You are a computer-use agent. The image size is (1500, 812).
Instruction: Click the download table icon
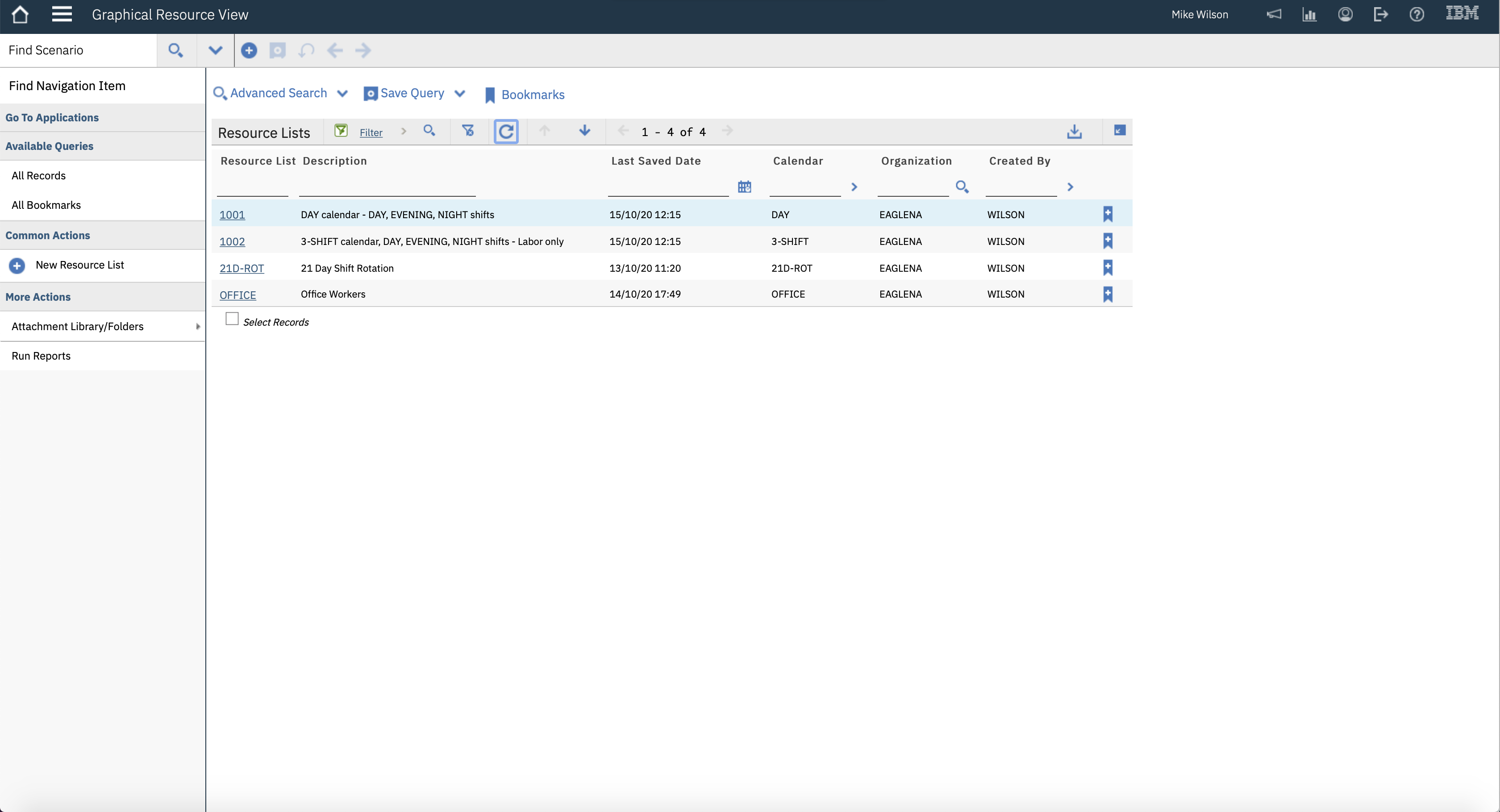point(1075,132)
